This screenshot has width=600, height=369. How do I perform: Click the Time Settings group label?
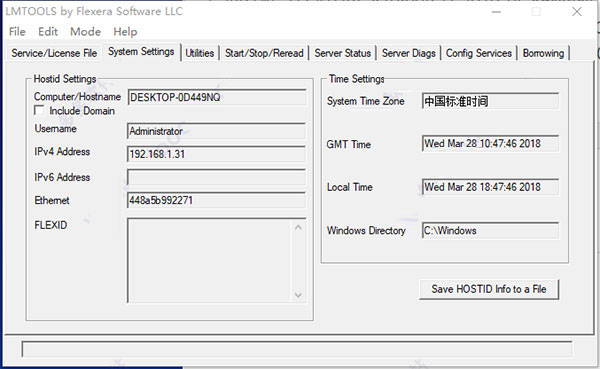(357, 79)
